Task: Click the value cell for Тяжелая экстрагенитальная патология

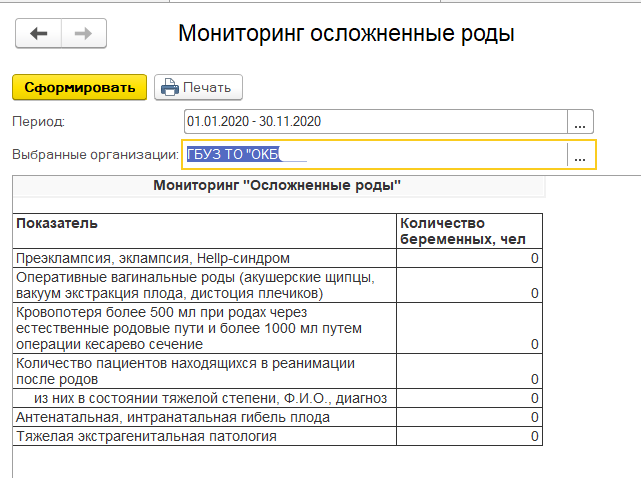Action: [469, 436]
